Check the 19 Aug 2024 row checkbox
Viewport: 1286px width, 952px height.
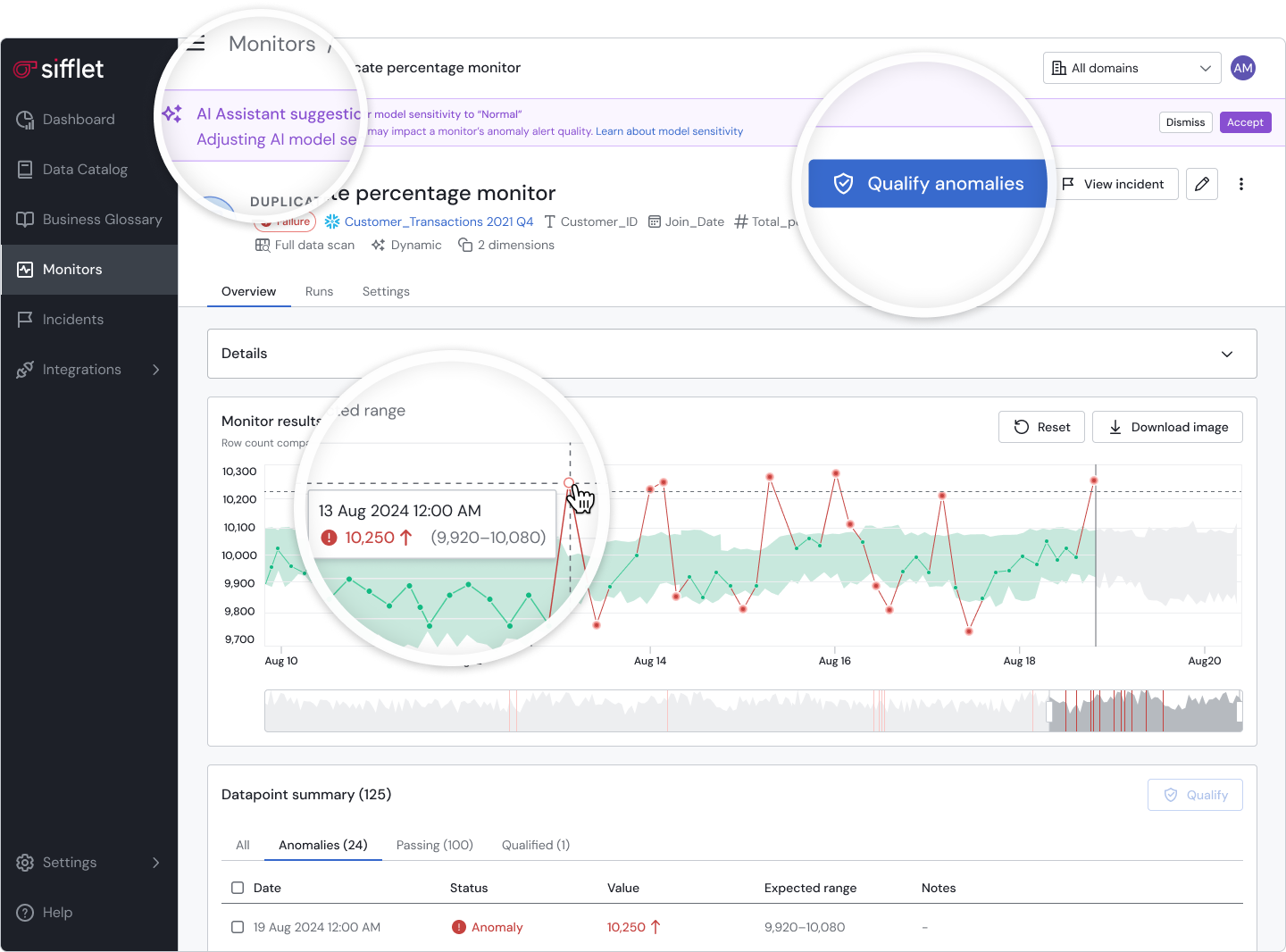[238, 927]
